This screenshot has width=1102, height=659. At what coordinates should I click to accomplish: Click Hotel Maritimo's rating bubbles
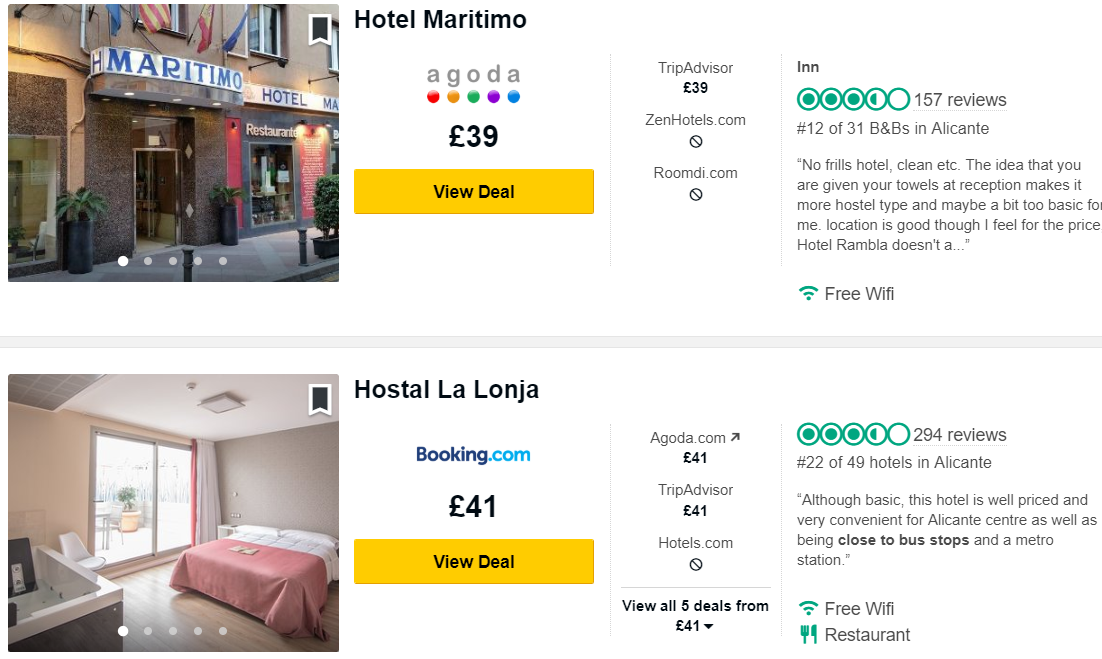tap(853, 100)
